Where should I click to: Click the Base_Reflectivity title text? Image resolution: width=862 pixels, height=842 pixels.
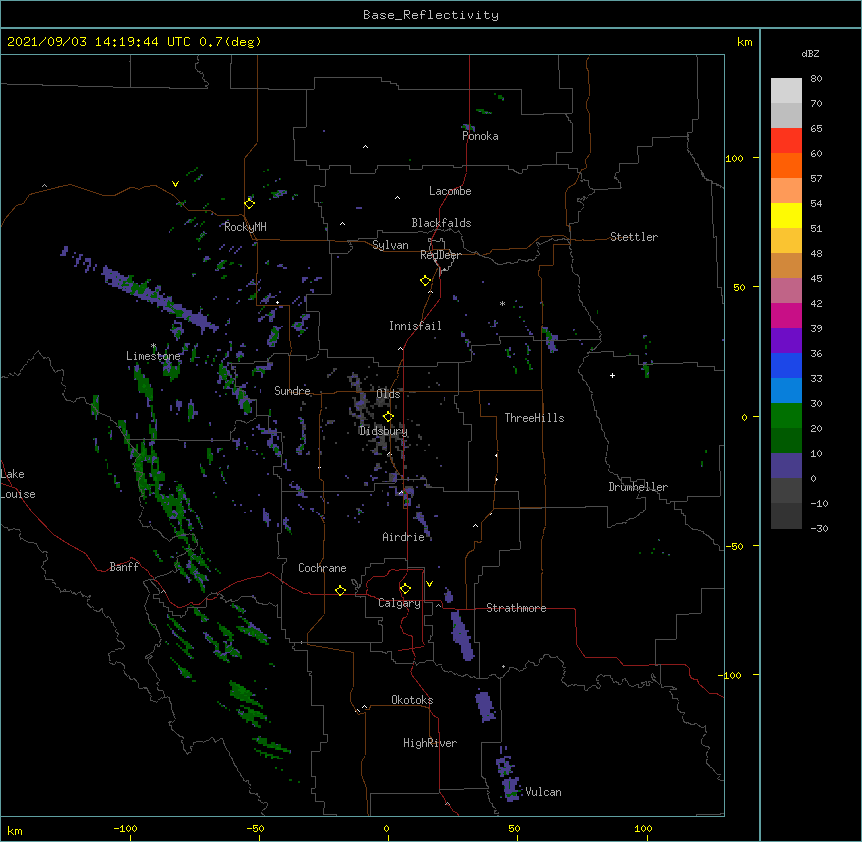(x=431, y=15)
